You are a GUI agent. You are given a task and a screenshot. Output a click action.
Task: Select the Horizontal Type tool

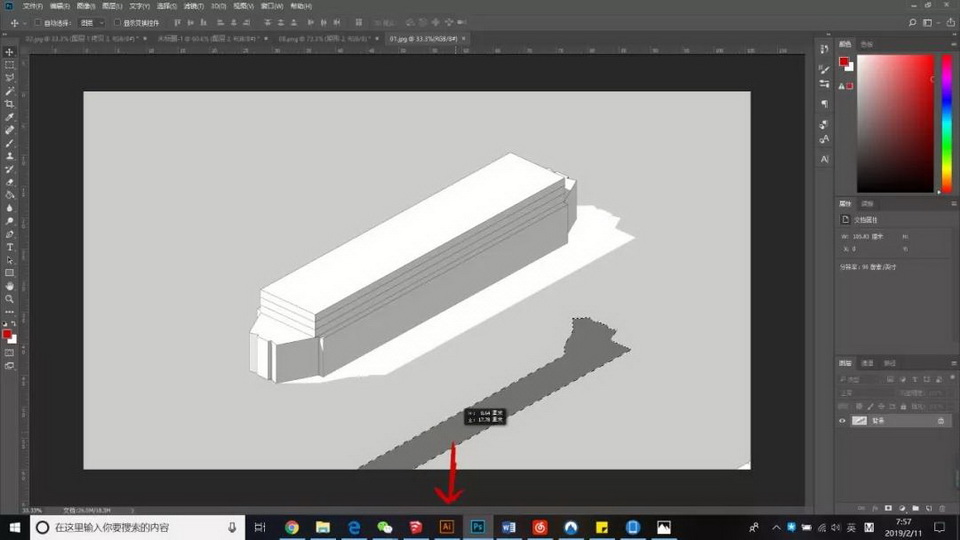10,247
